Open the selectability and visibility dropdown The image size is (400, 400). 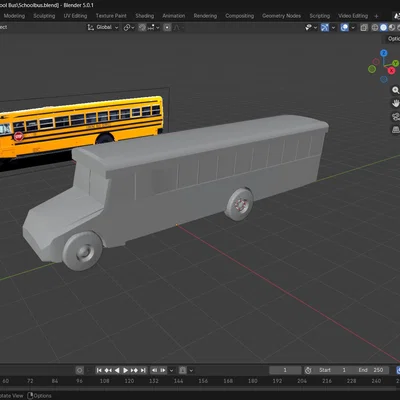311,28
